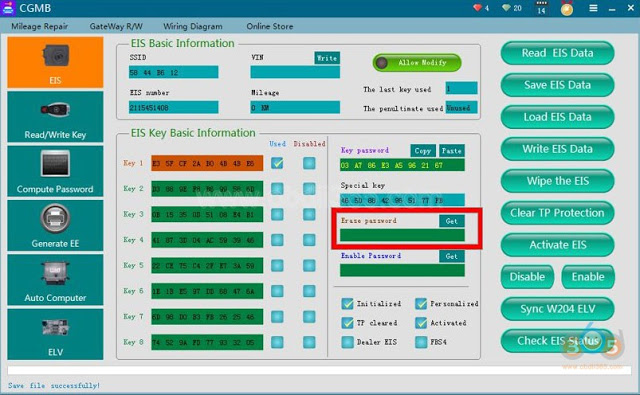Open the hamburger menu icon
Image resolution: width=640 pixels, height=395 pixels.
(593, 8)
